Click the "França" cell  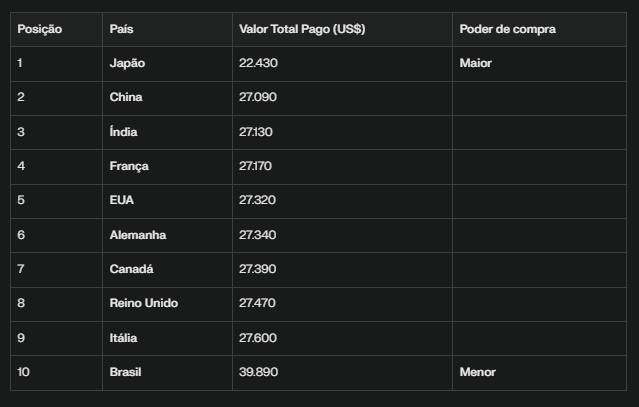[x=129, y=166]
